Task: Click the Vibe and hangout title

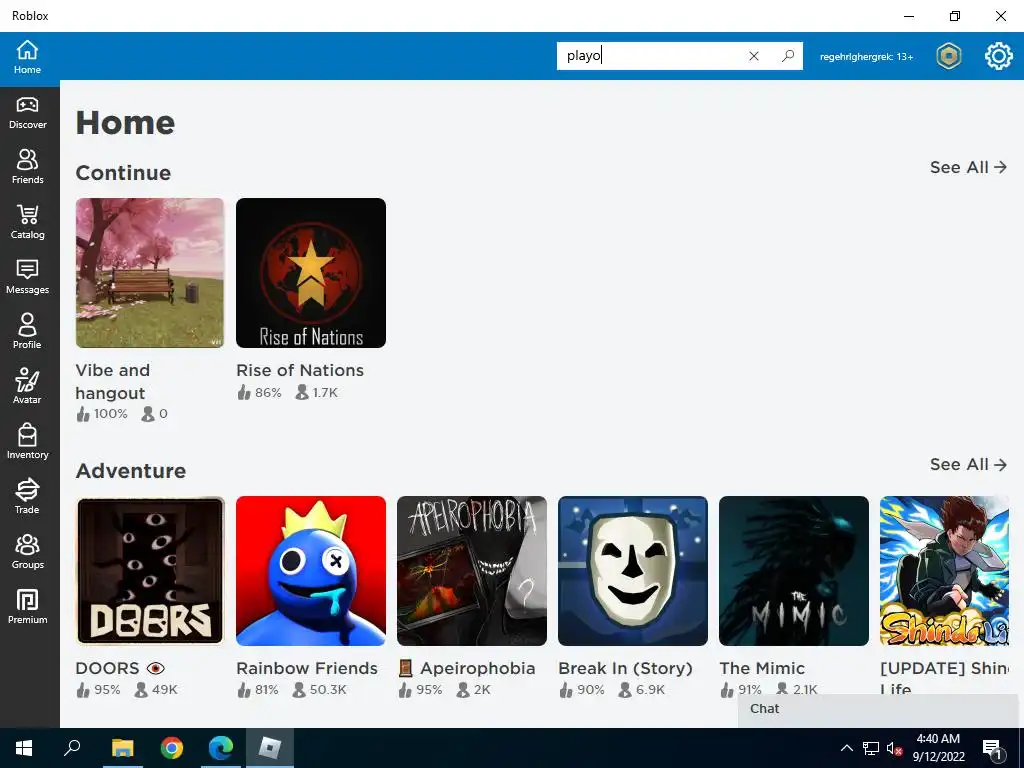Action: click(x=112, y=381)
